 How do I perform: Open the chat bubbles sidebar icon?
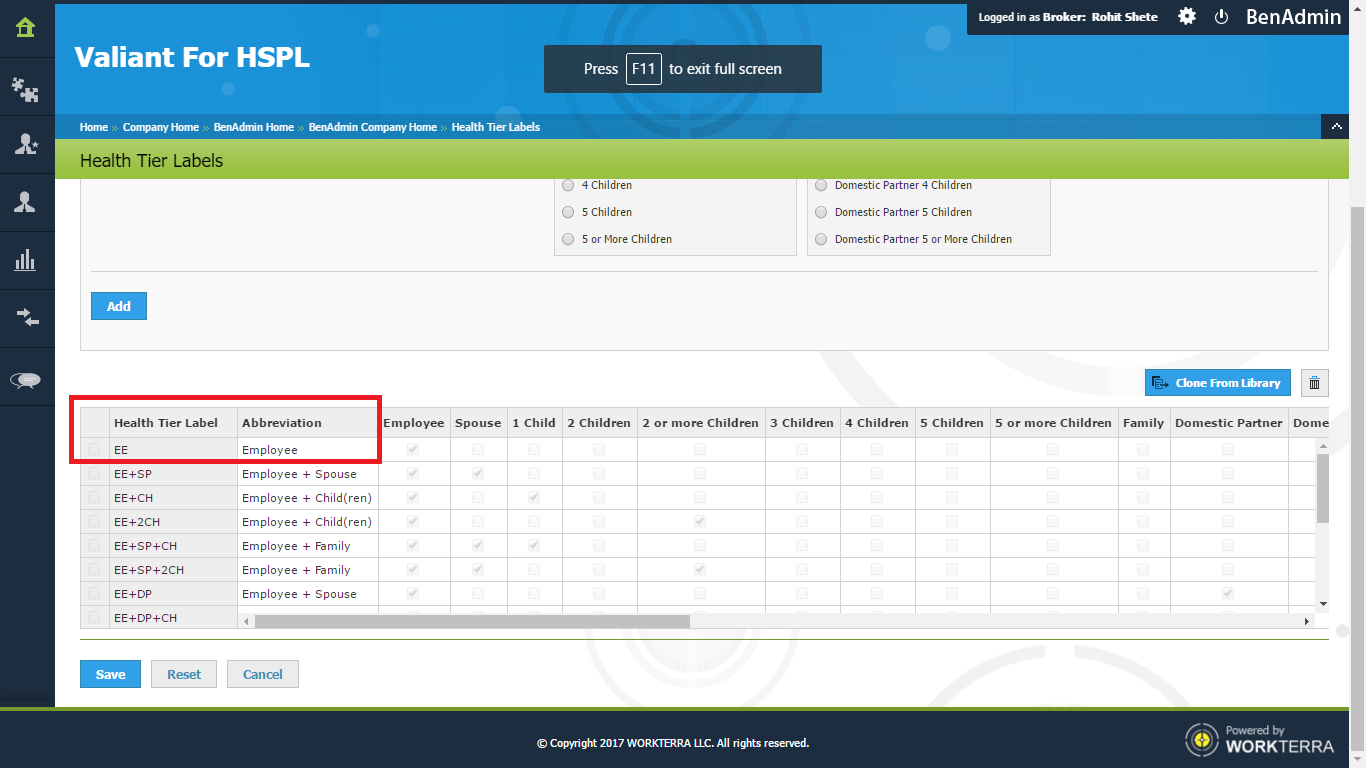26,379
